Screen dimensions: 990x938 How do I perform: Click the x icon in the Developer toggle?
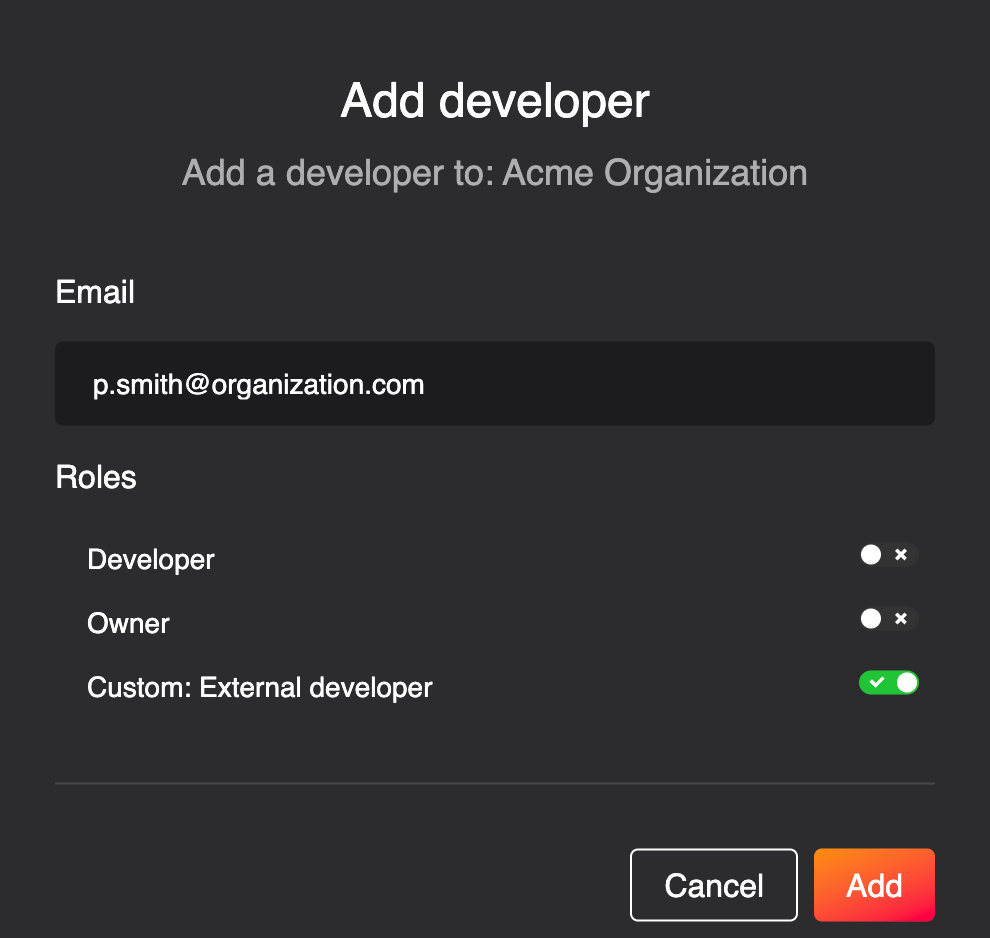(x=901, y=554)
